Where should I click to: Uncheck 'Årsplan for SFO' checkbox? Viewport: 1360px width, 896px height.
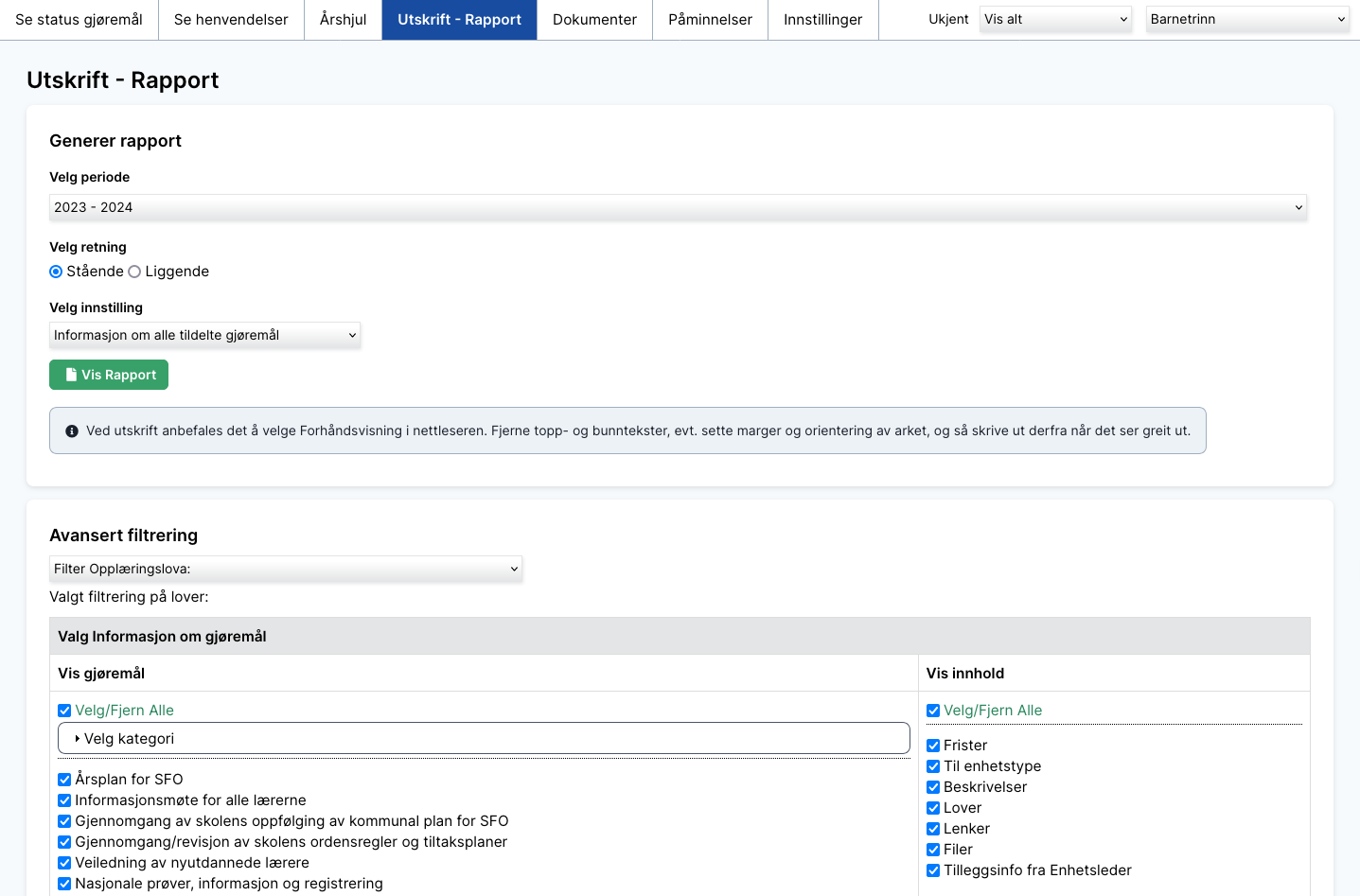pyautogui.click(x=64, y=780)
